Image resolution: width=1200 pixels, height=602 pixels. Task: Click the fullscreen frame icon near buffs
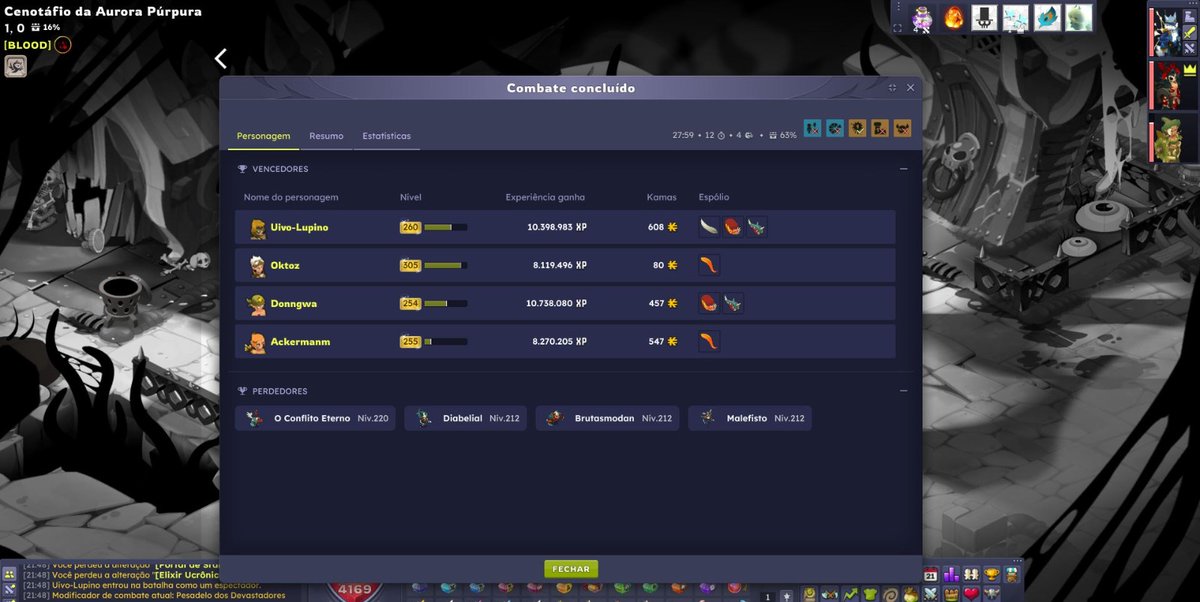pos(898,28)
